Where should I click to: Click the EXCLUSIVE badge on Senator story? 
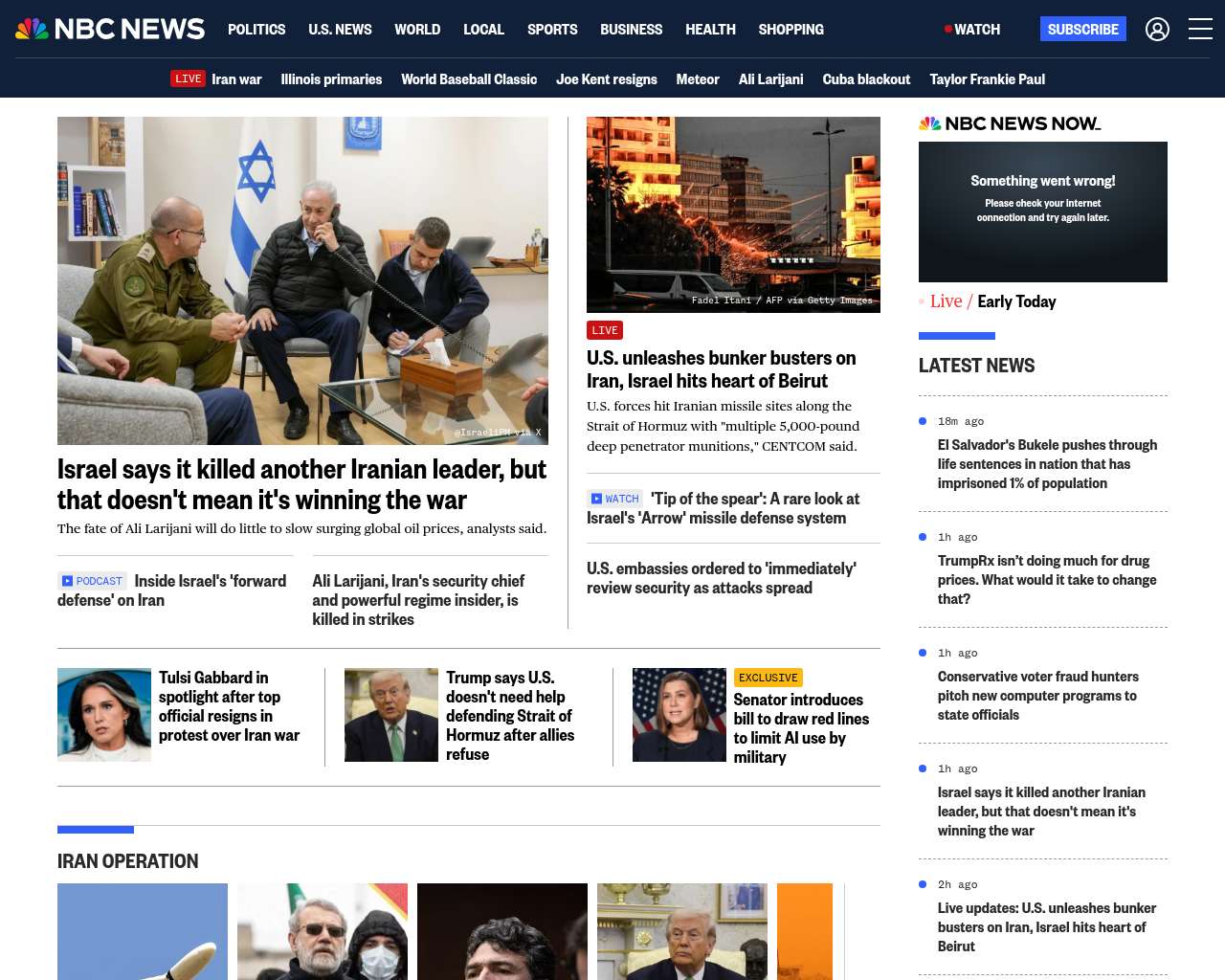tap(768, 678)
